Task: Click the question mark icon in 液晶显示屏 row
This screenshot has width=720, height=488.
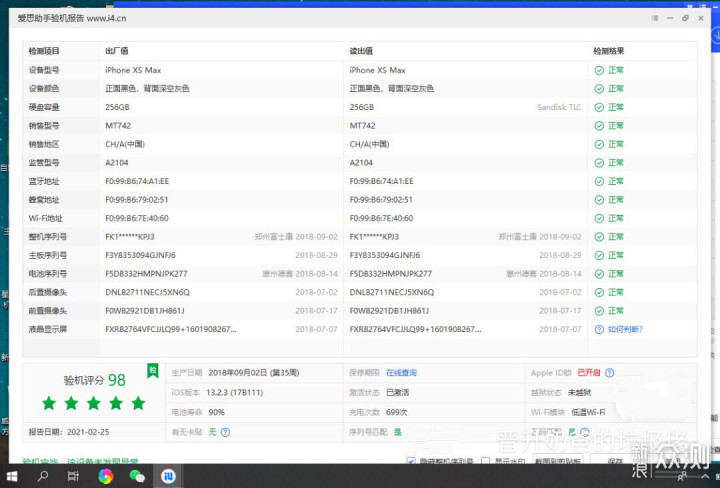Action: [x=599, y=330]
